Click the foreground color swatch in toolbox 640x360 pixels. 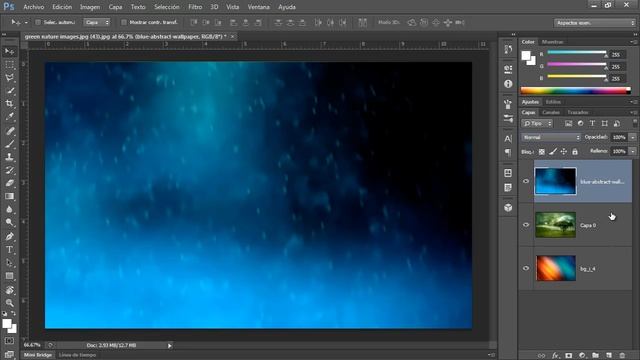[7, 324]
